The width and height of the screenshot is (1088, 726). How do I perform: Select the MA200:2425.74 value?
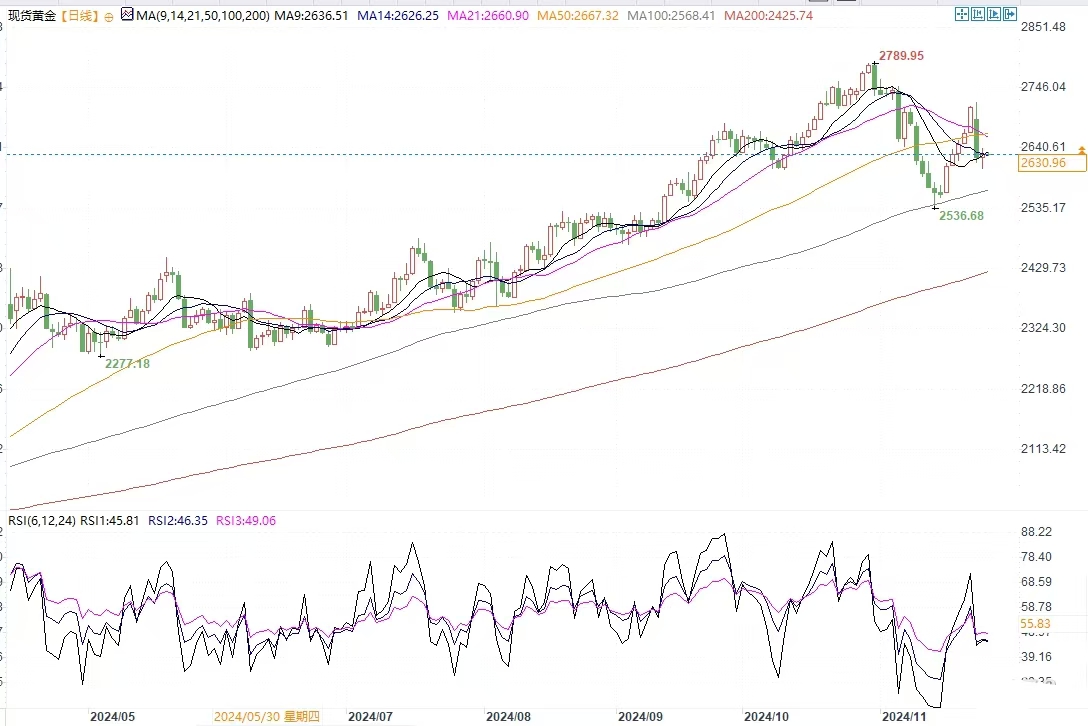tap(768, 15)
